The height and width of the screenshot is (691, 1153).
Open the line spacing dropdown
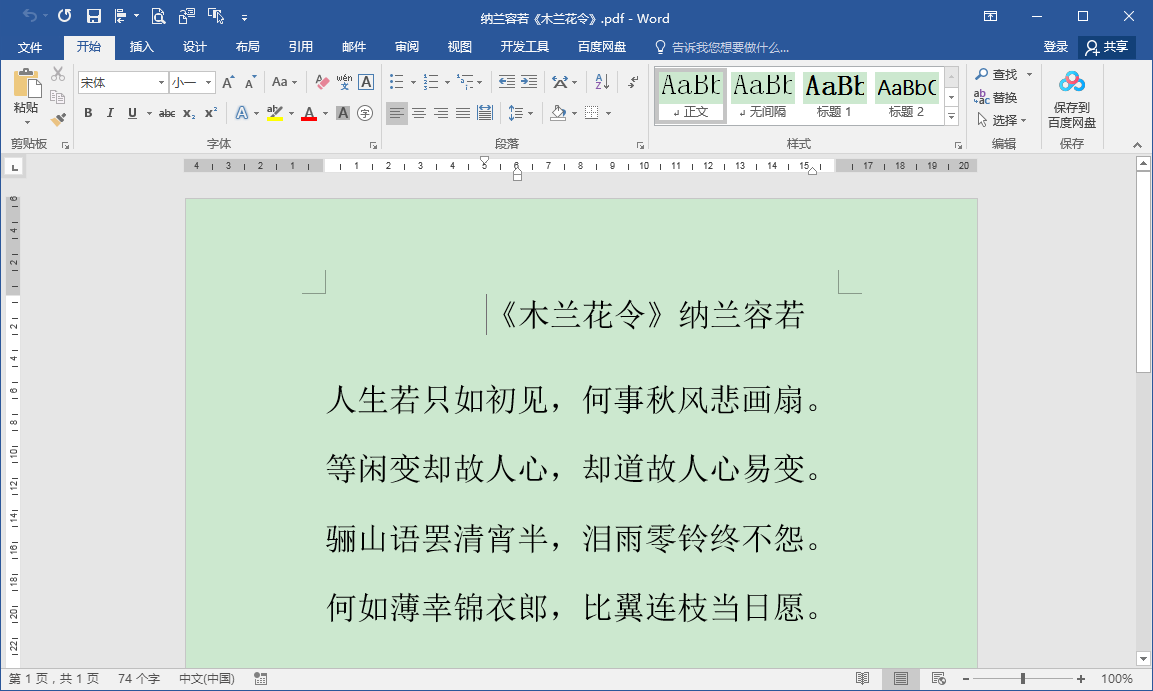coord(521,113)
